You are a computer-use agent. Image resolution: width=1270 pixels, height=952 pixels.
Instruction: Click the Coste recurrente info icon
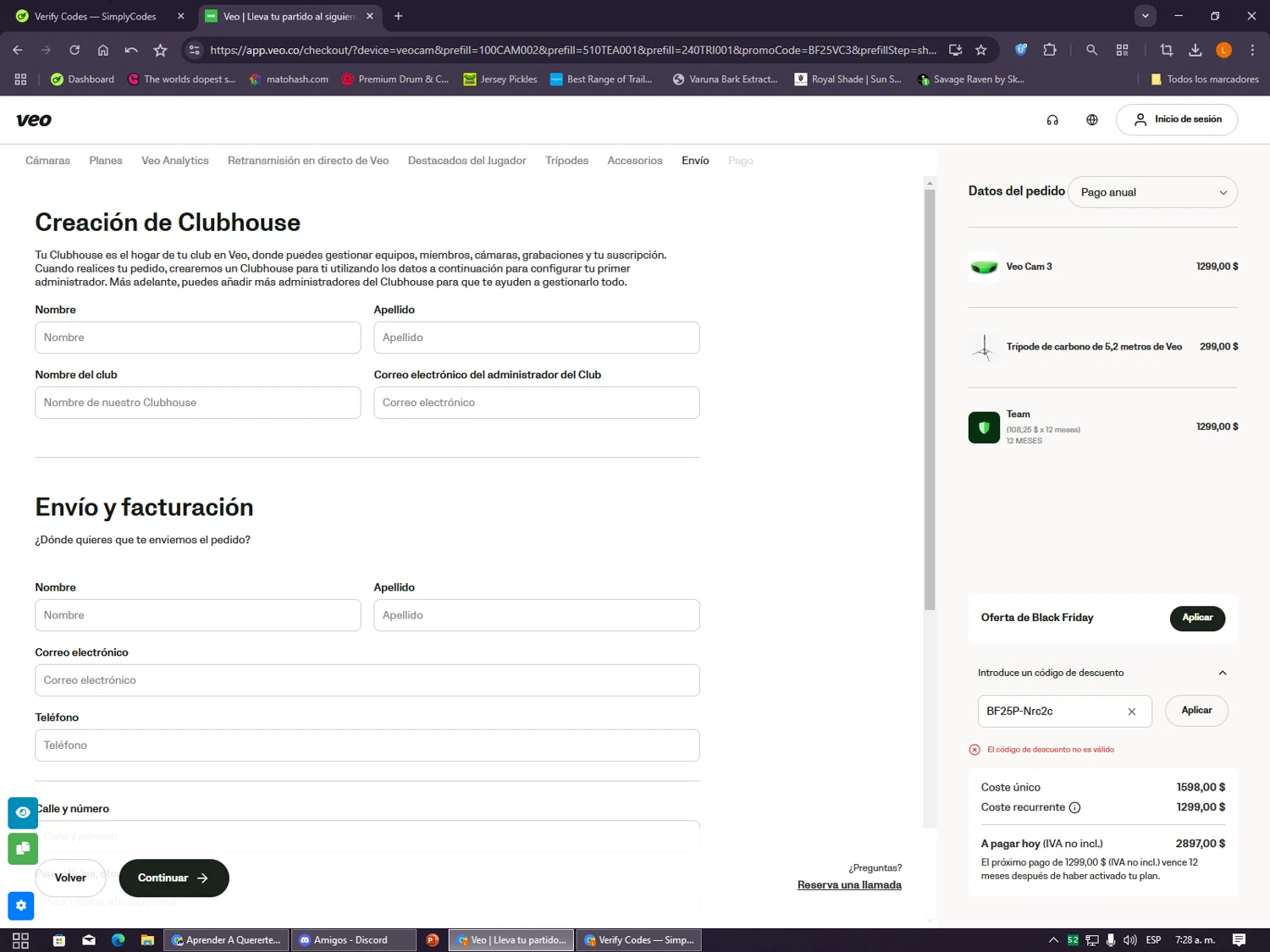[1074, 807]
